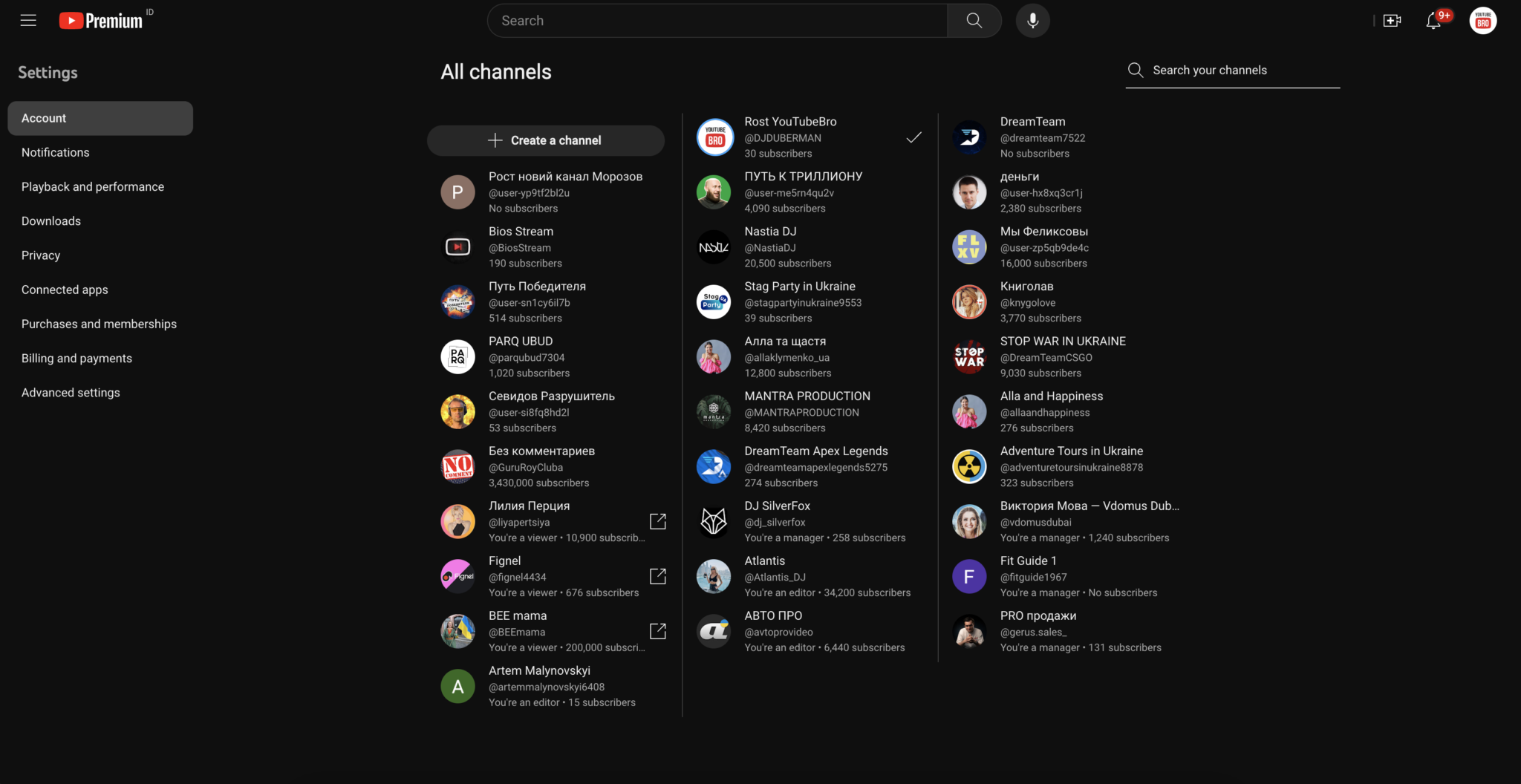Activate voice search microphone

(x=1032, y=21)
